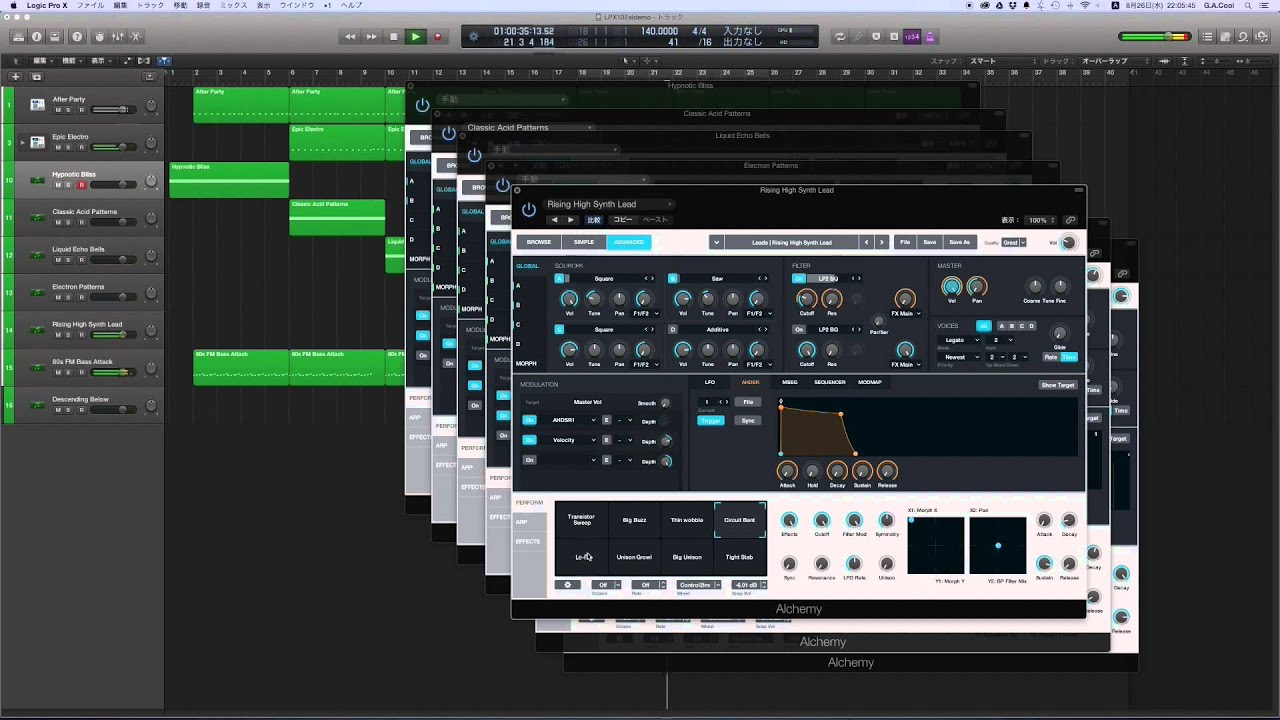Screen dimensions: 1280x720
Task: Open the Quality Great dropdown
Action: pos(1014,242)
